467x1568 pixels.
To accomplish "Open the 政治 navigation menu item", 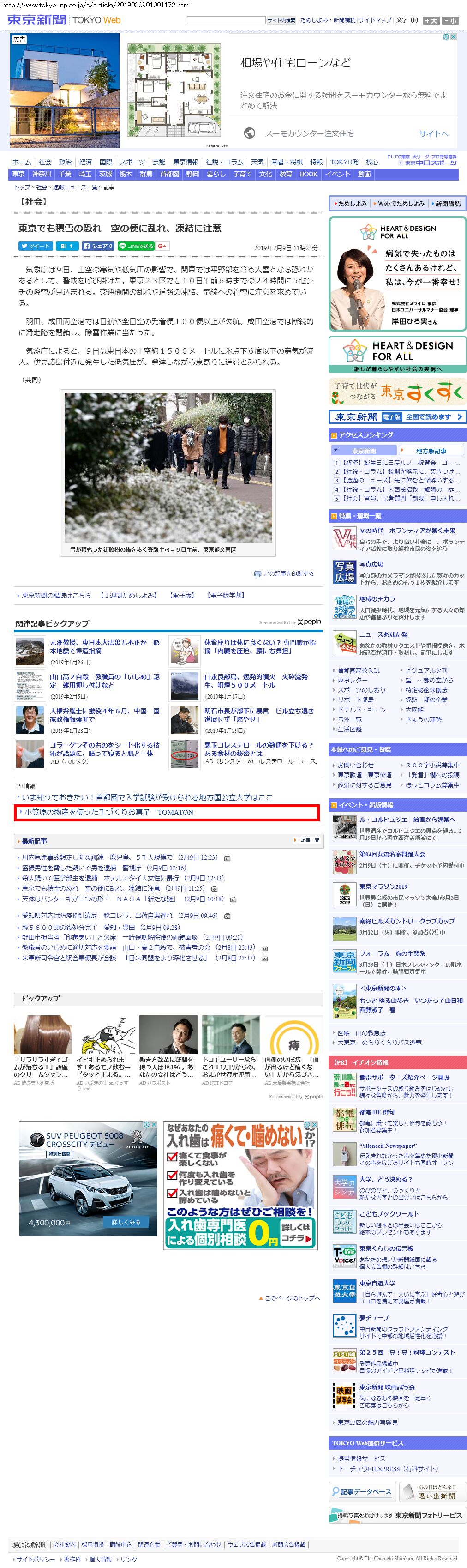I will (x=65, y=162).
